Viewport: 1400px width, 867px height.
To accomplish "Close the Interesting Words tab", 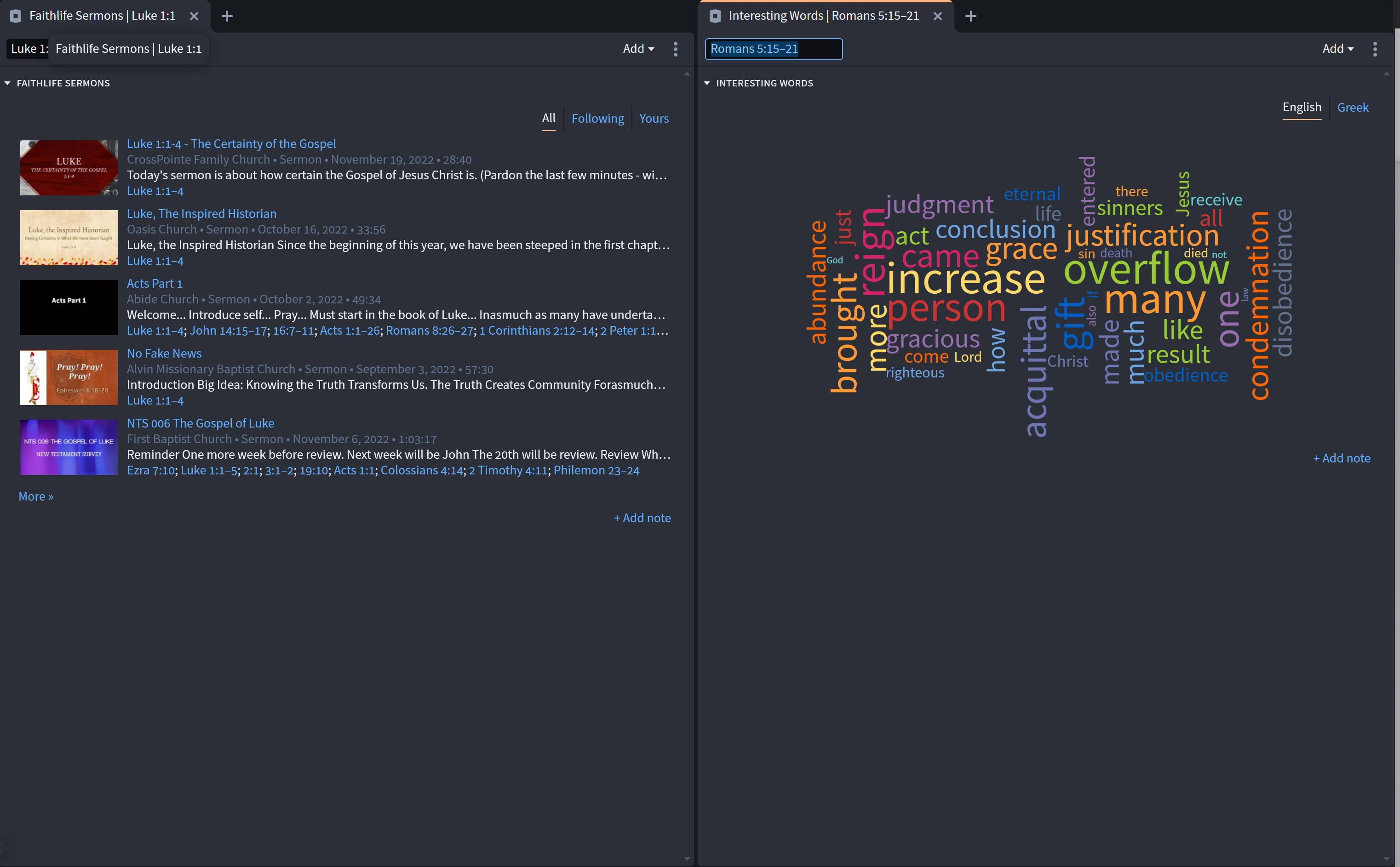I will (938, 16).
